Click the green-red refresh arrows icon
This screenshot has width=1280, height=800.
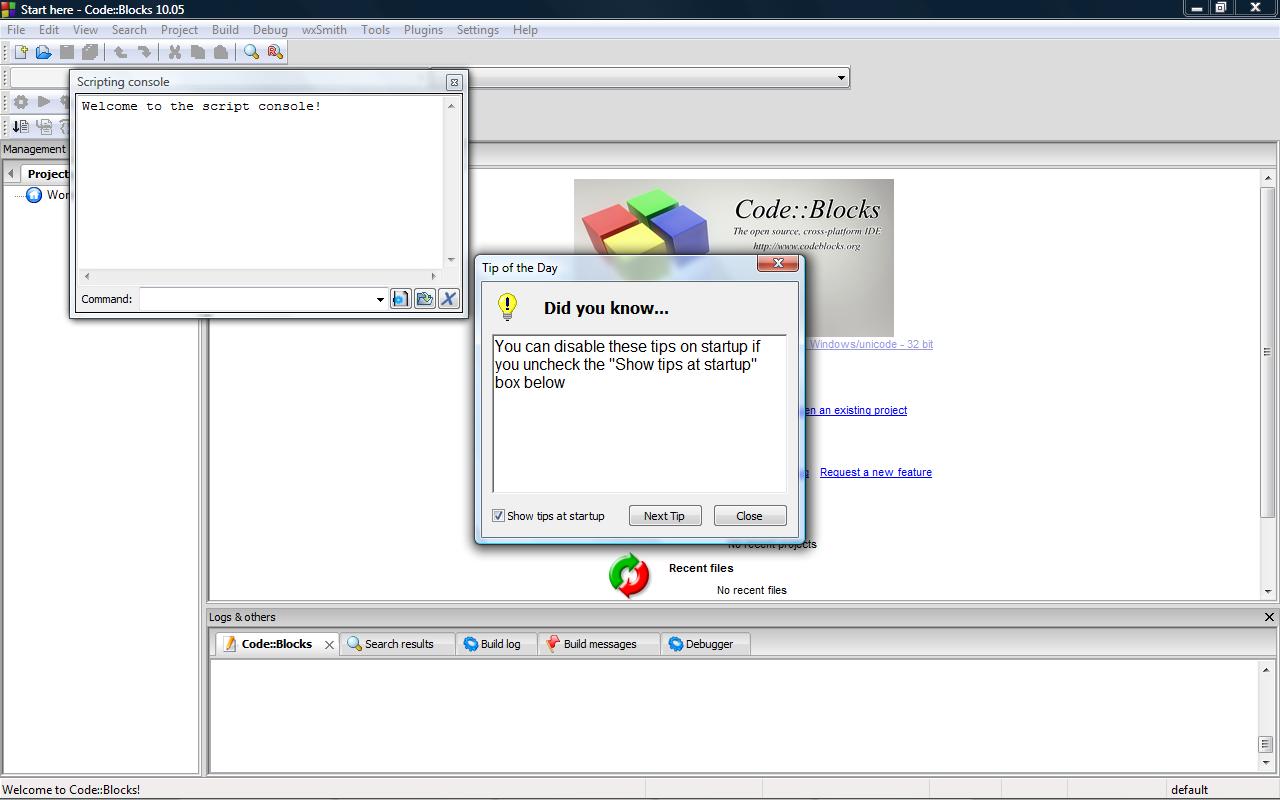click(629, 575)
